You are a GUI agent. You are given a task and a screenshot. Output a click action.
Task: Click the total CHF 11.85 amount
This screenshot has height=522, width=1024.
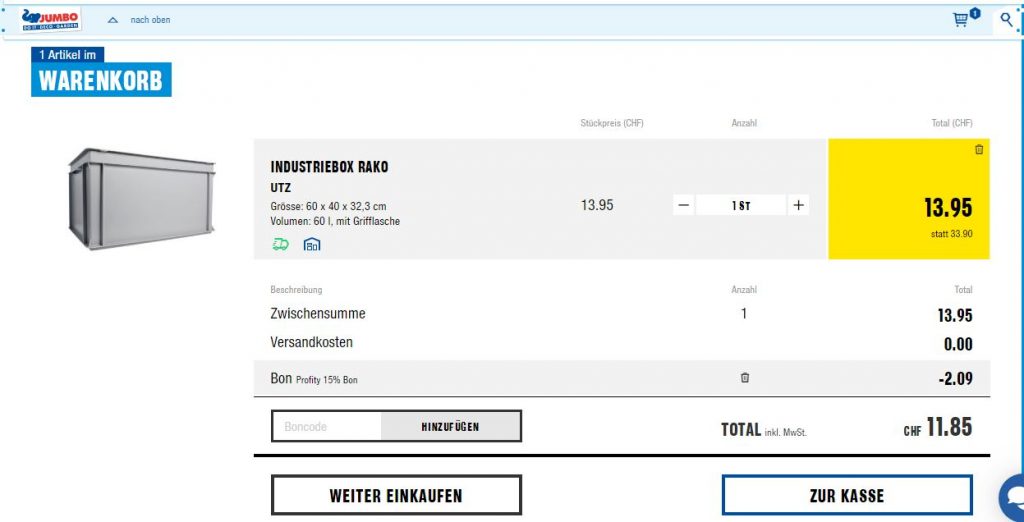coord(938,427)
